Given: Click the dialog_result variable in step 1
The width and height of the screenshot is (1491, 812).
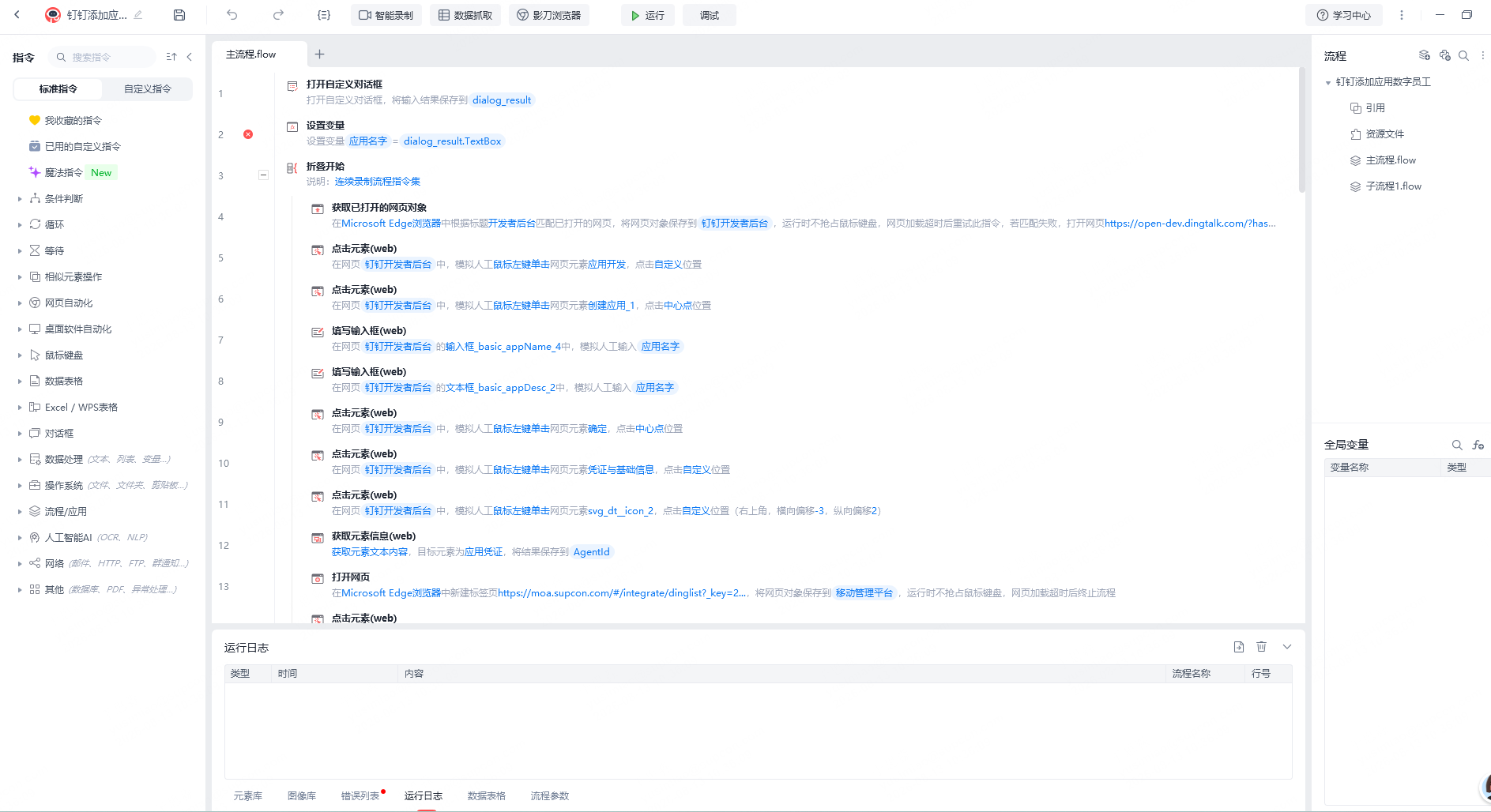Looking at the screenshot, I should 502,100.
